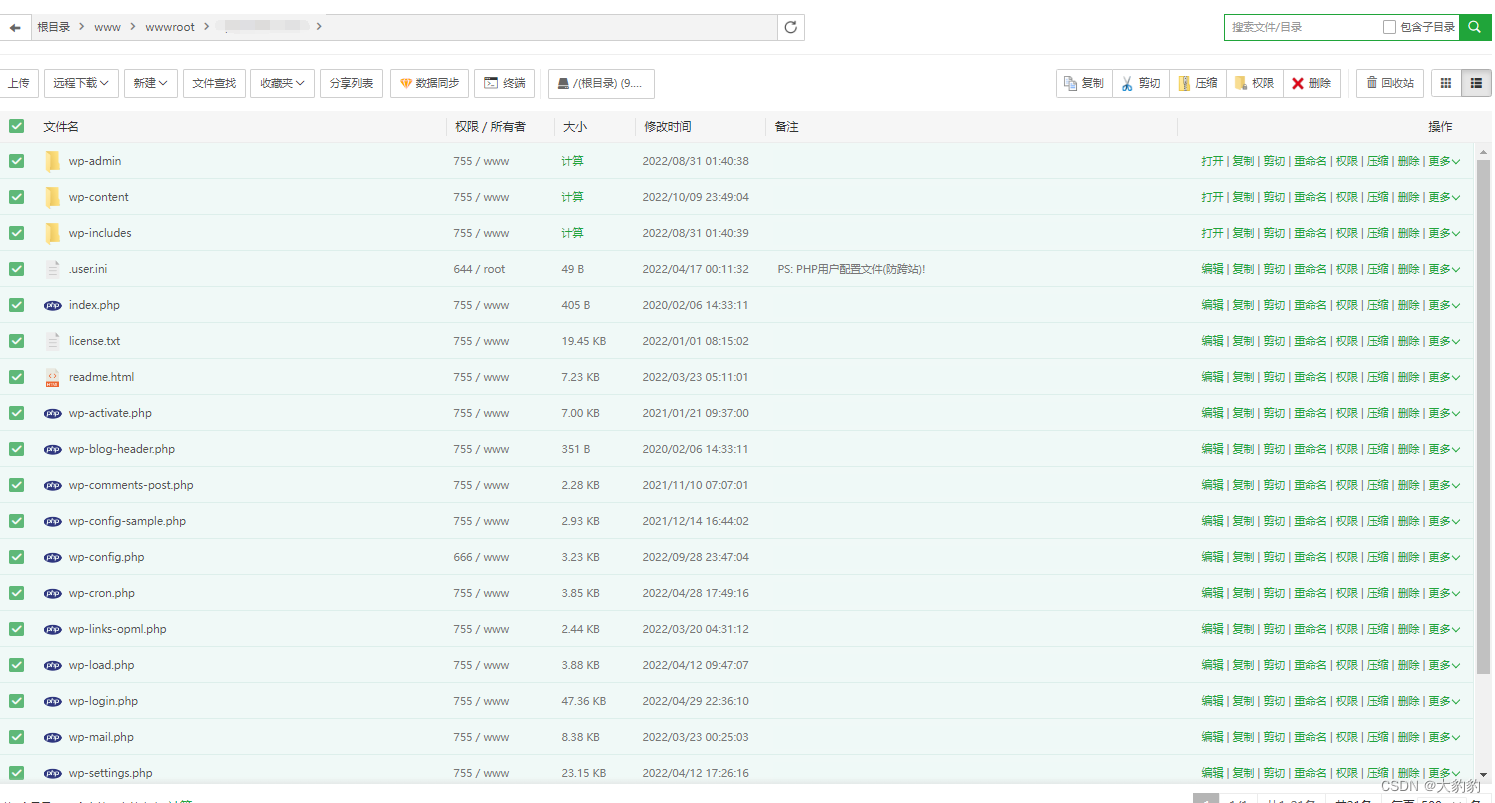1495x803 pixels.
Task: Toggle the select-all checkbox in the header
Action: coord(16,126)
